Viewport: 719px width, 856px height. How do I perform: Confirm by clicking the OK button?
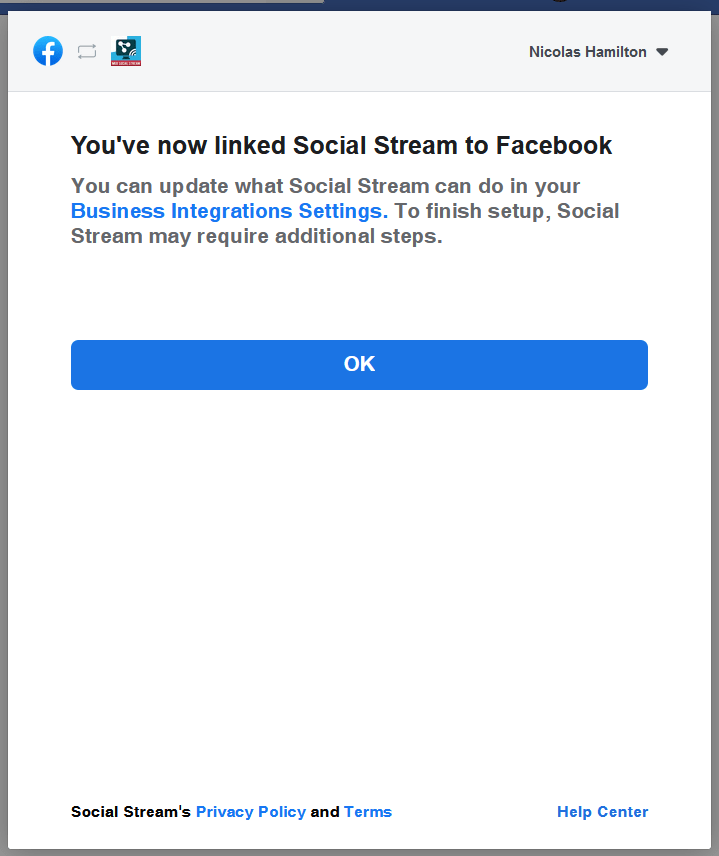coord(359,365)
